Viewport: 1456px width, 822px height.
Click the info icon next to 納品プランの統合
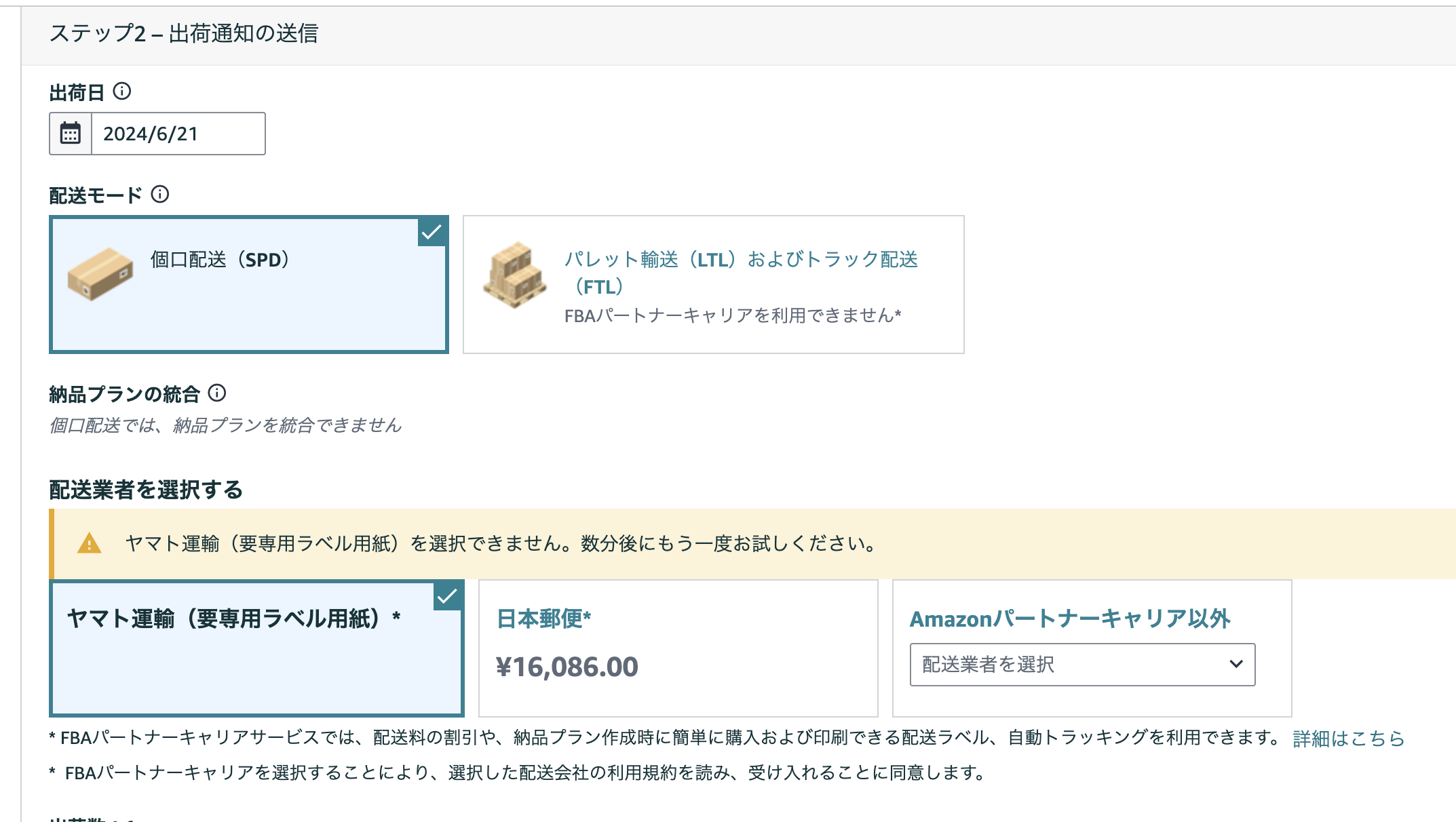[x=217, y=393]
